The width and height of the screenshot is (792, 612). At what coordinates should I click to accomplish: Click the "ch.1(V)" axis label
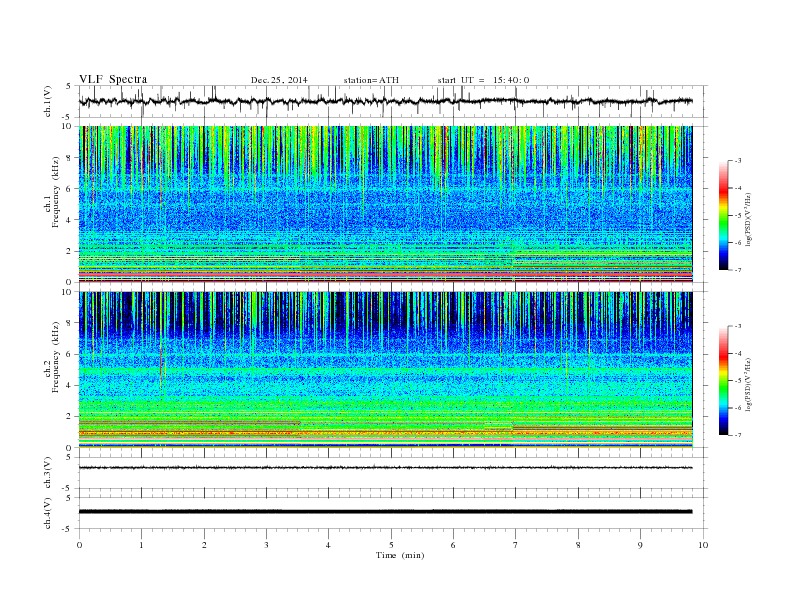tap(48, 101)
